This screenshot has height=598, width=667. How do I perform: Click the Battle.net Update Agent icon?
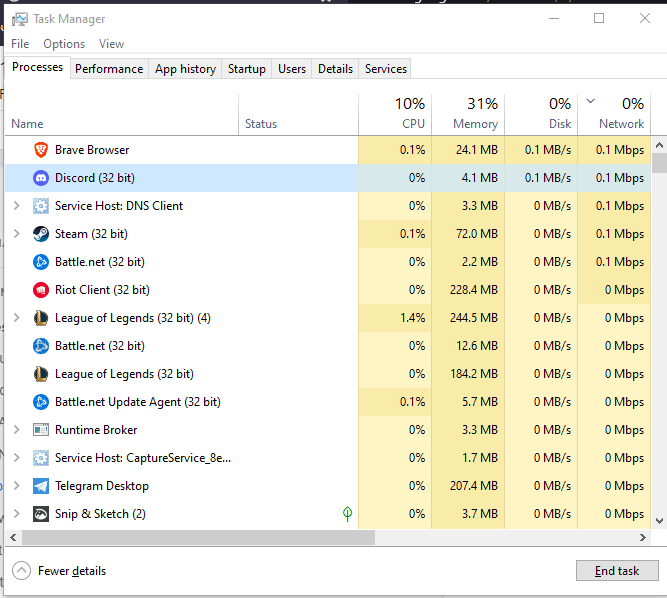coord(41,402)
